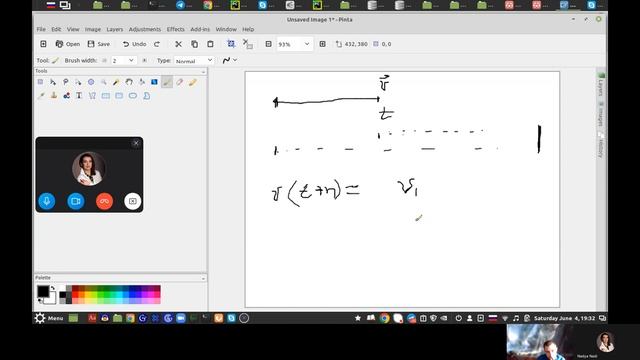This screenshot has width=640, height=360.
Task: Select the Ellipse Select tool
Action: pyautogui.click(x=91, y=82)
